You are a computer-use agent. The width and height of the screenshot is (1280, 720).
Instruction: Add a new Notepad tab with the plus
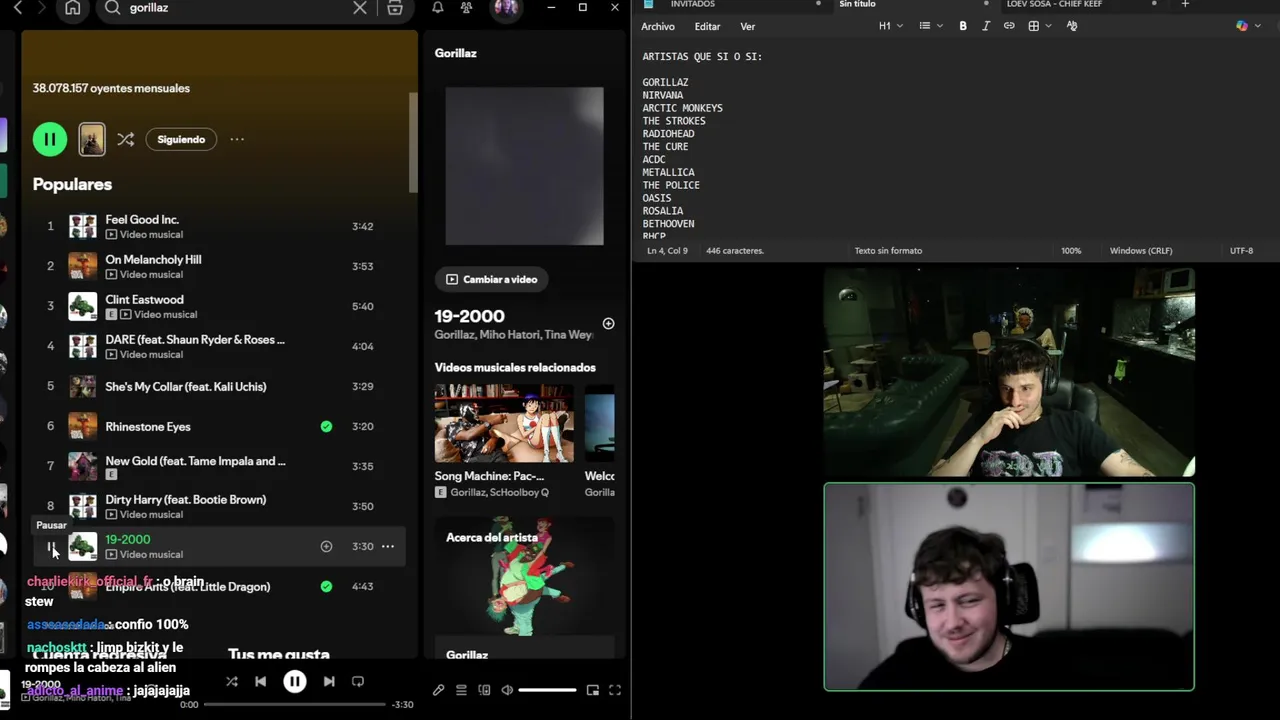[1185, 4]
